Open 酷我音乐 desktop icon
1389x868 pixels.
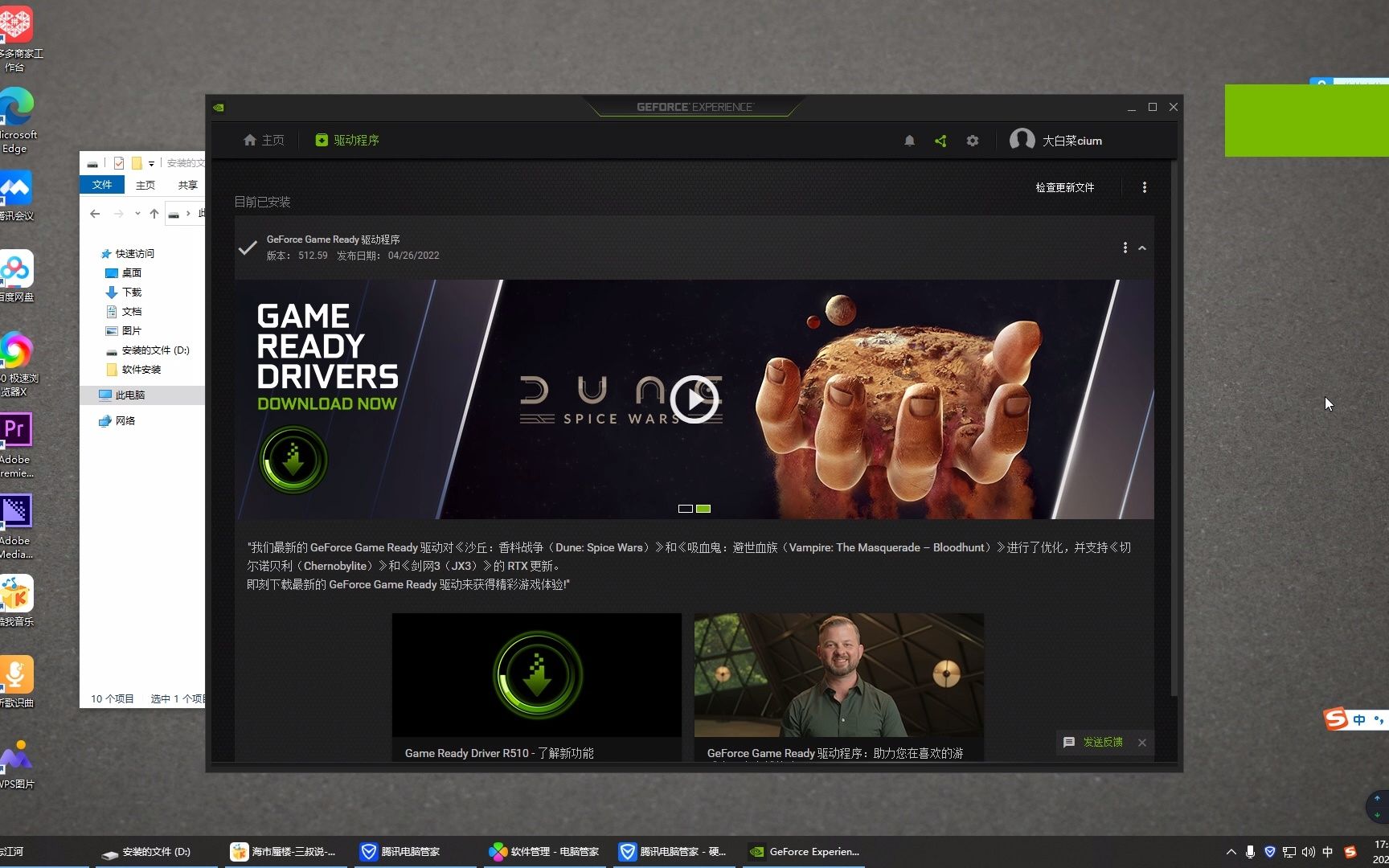[17, 601]
